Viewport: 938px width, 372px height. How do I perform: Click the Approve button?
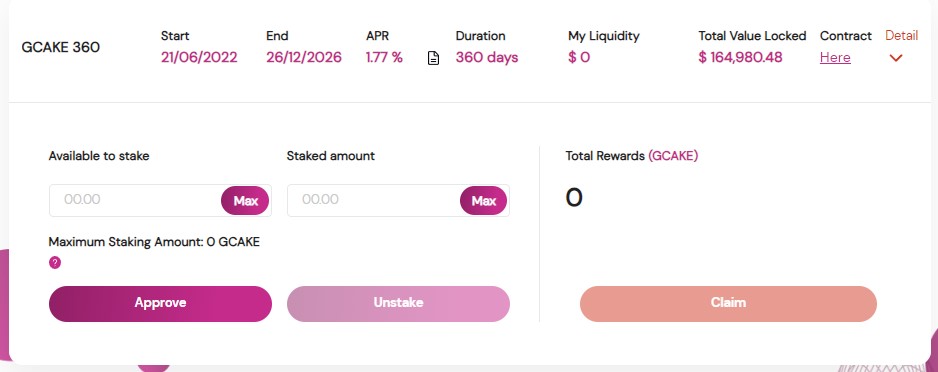pyautogui.click(x=160, y=304)
